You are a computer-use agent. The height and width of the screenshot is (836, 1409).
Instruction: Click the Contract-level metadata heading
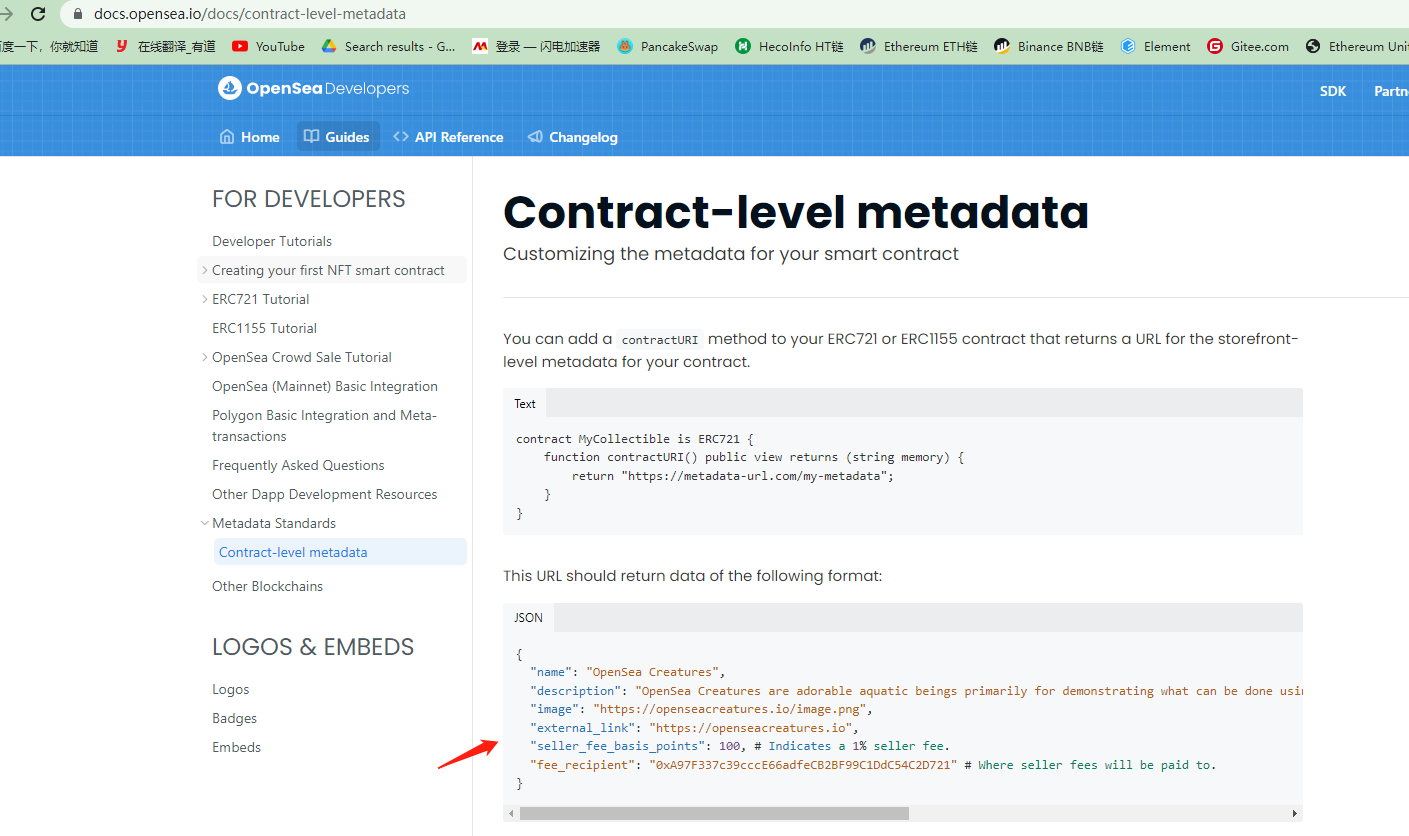pyautogui.click(x=796, y=212)
